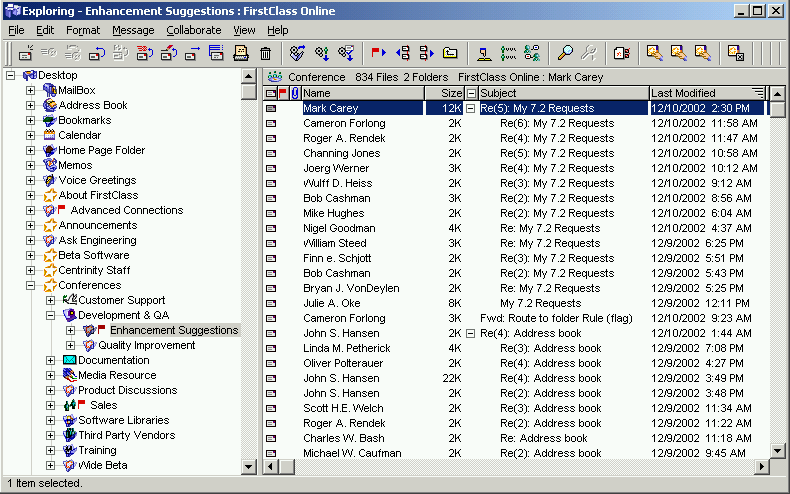790x494 pixels.
Task: Click the typewriter-shaped toolbar icon
Action: [x=240, y=53]
